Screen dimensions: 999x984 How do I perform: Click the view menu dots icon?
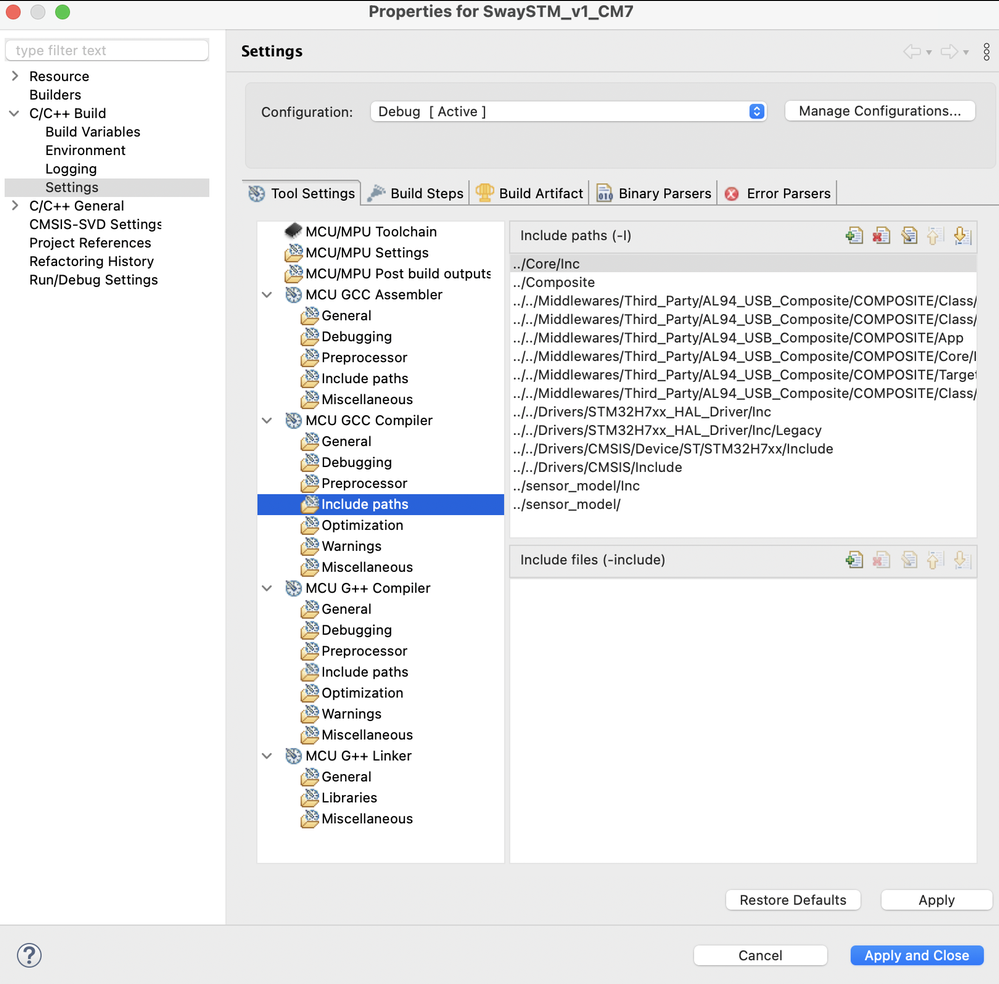pyautogui.click(x=988, y=51)
